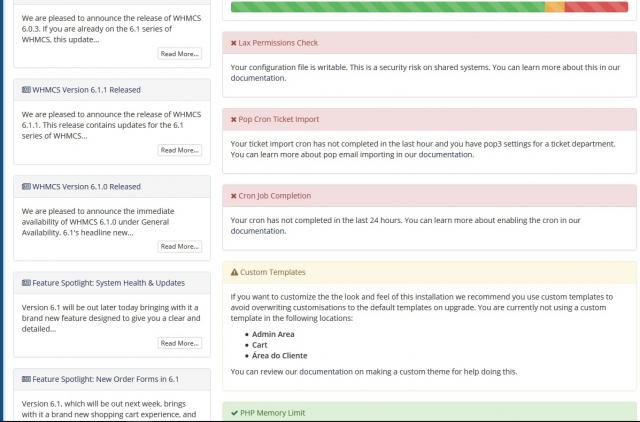The height and width of the screenshot is (422, 640).
Task: Open Read More for the WHMCS 6.0.3 announcement
Action: coord(180,54)
